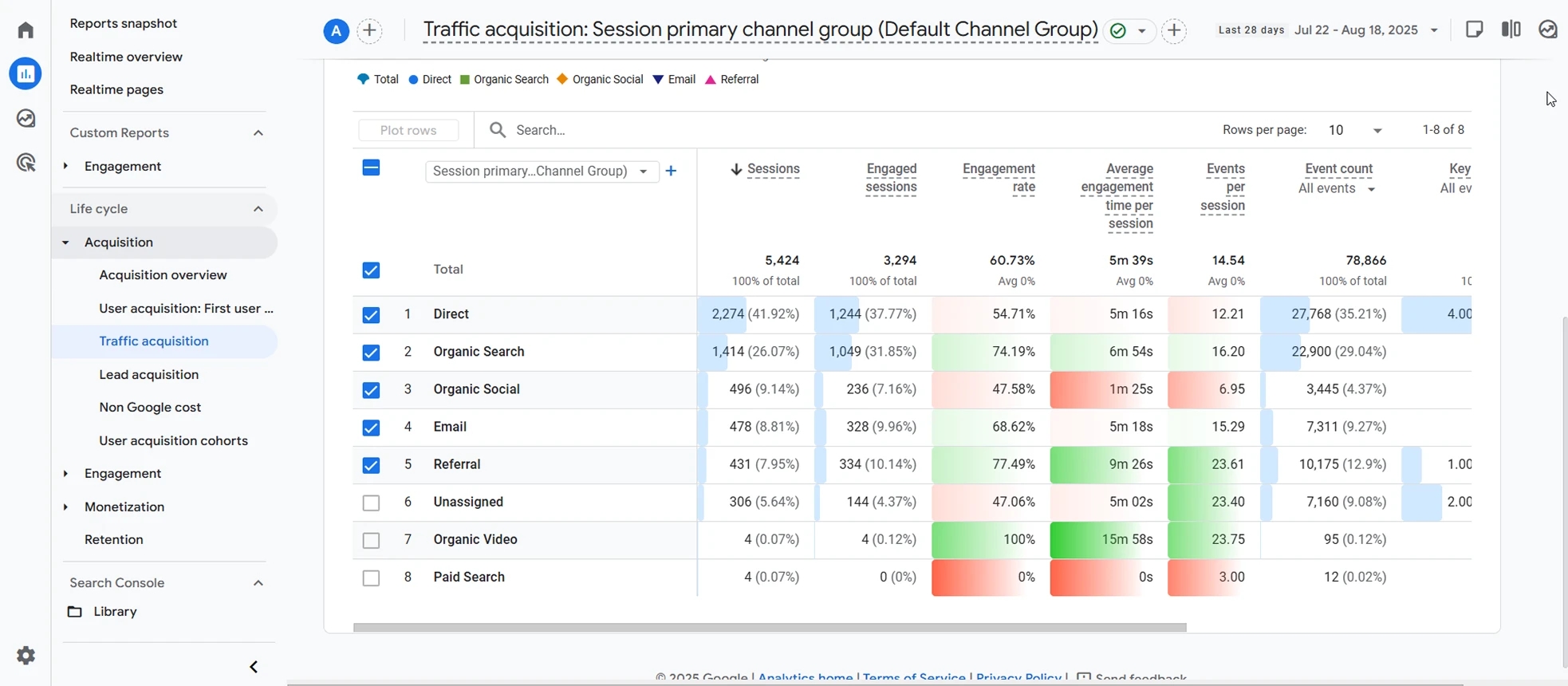1568x686 pixels.
Task: Click the Plot rows button
Action: coord(408,130)
